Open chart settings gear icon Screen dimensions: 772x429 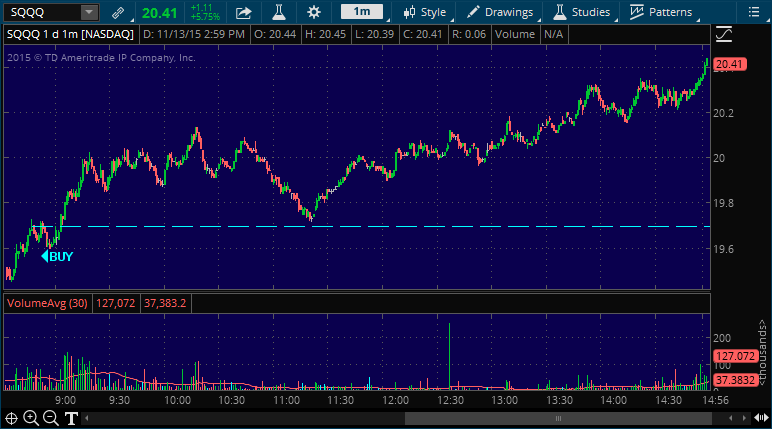pyautogui.click(x=314, y=12)
